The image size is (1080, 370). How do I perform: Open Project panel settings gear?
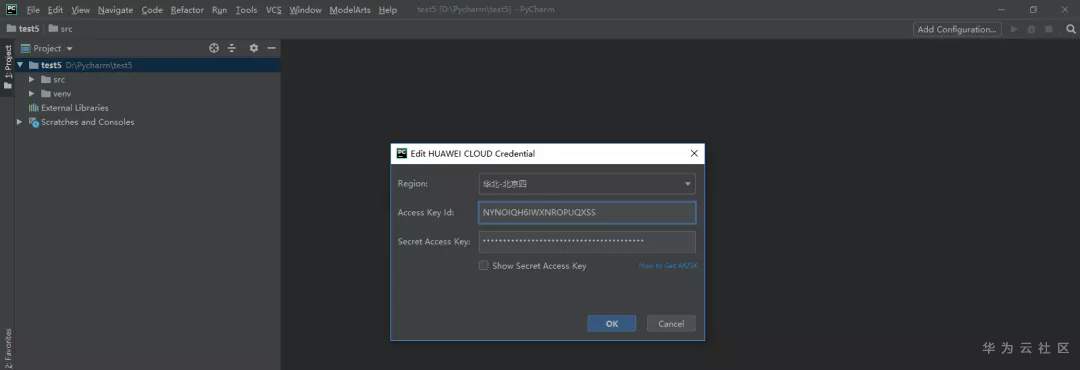(x=253, y=48)
